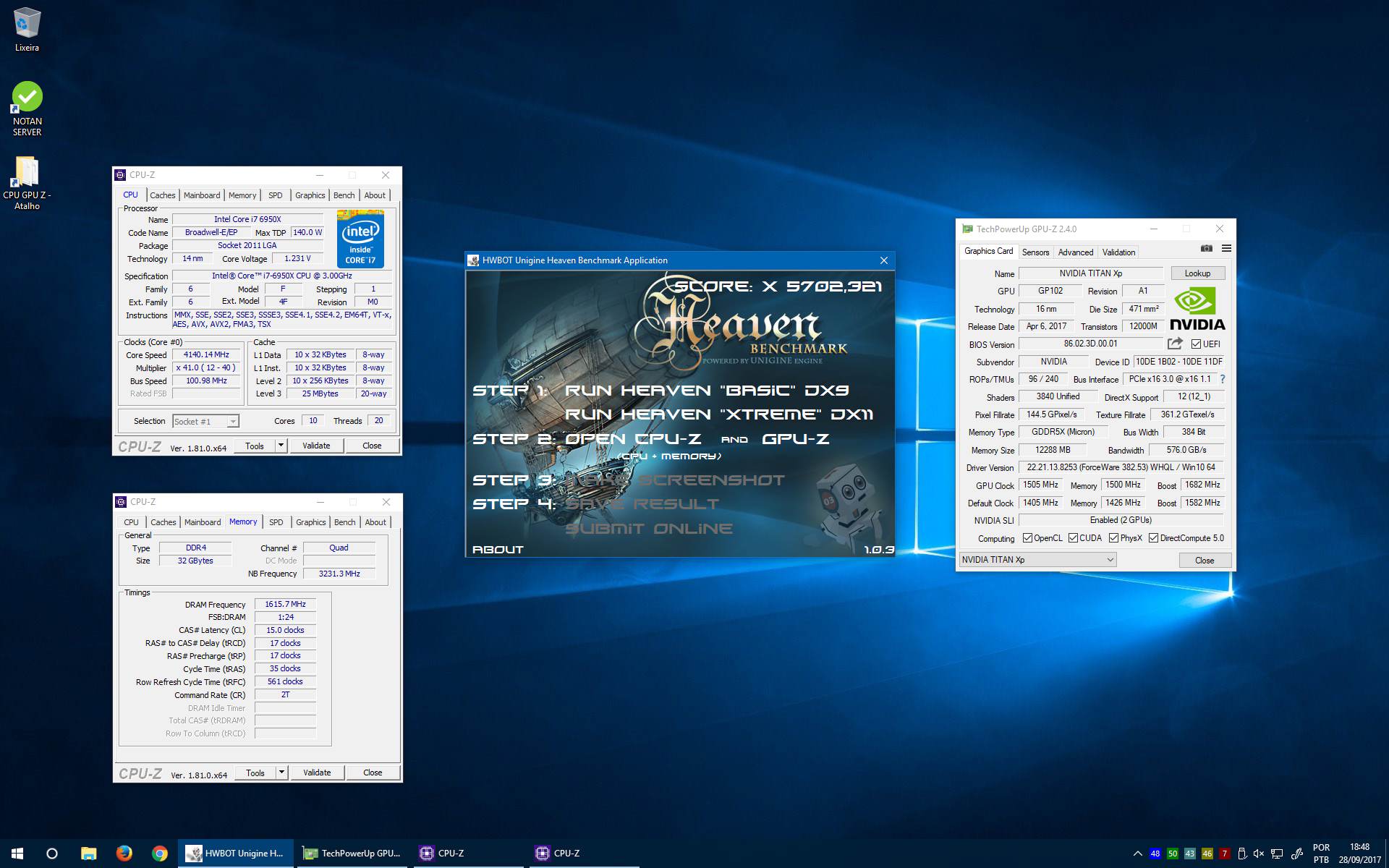Viewport: 1389px width, 868px height.
Task: Switch to Caches tab in top CPU-Z window
Action: pyautogui.click(x=163, y=195)
